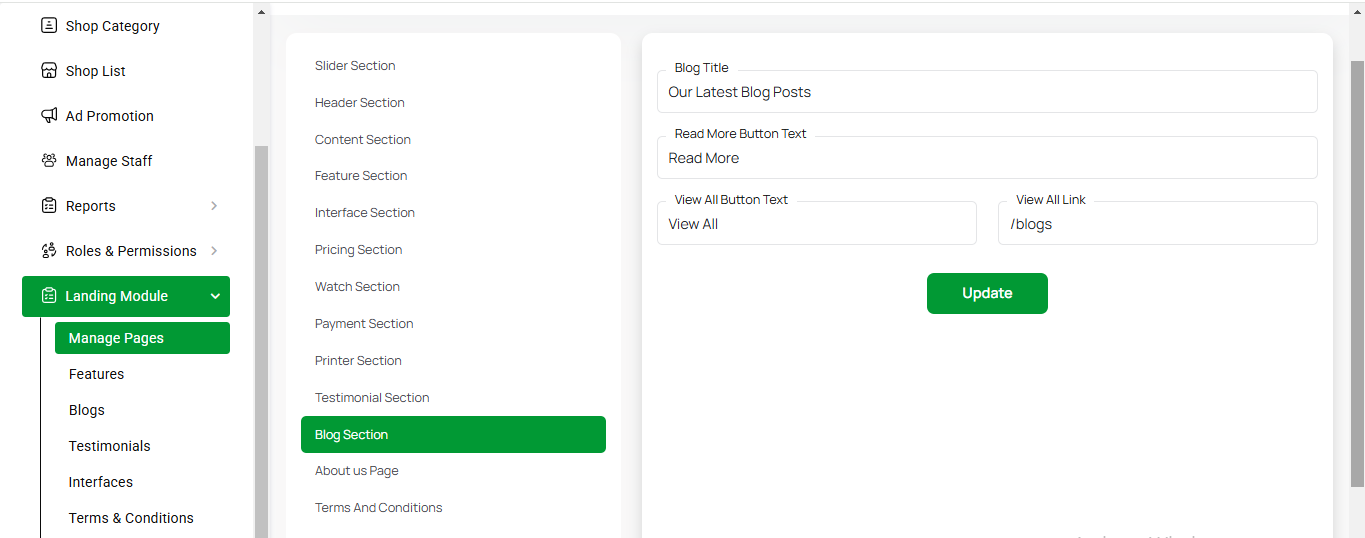Click into the Blog Title field
Screen dimensions: 1365x538
coord(986,92)
